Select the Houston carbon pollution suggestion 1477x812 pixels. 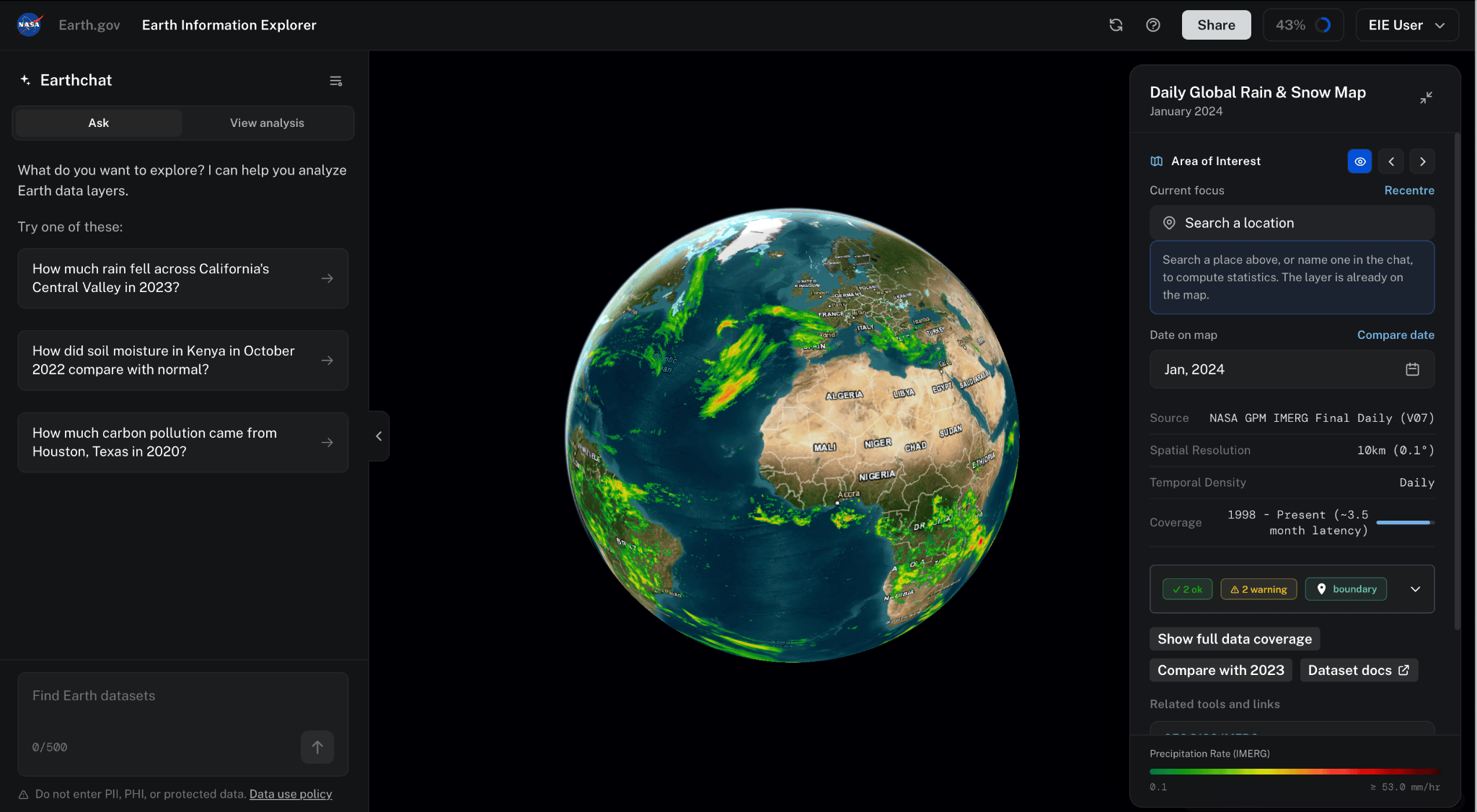183,443
